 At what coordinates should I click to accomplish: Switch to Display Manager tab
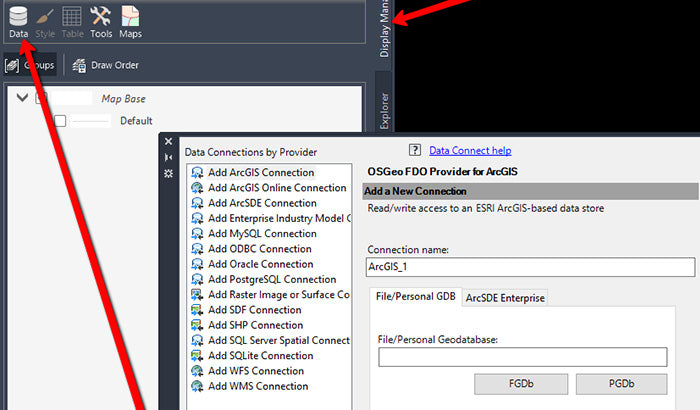[x=384, y=29]
